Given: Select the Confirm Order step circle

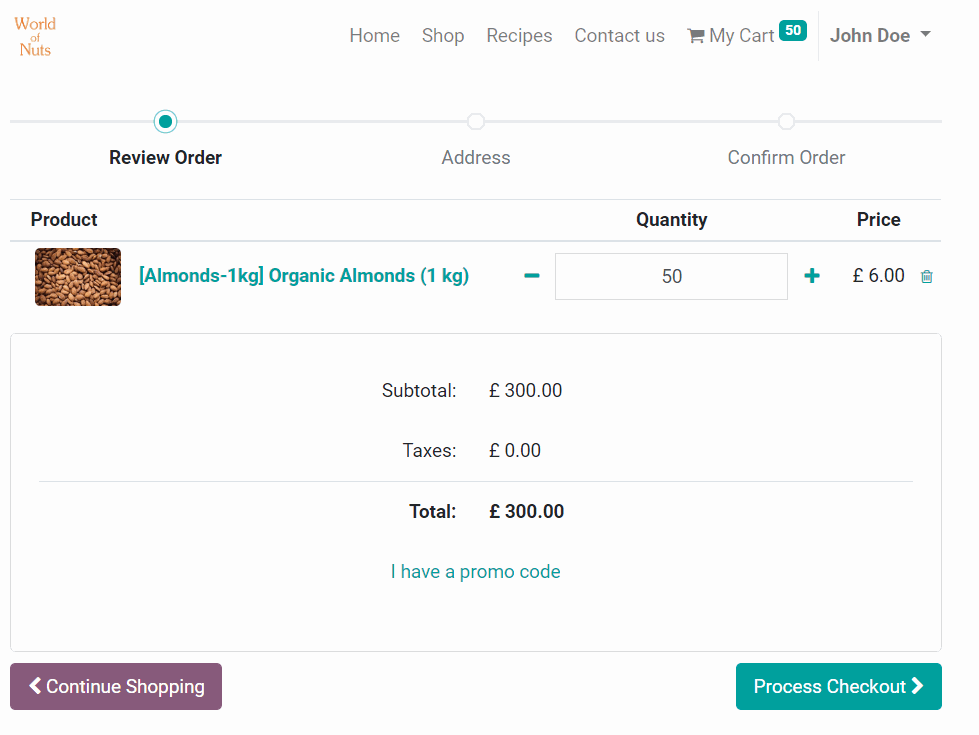Looking at the screenshot, I should [787, 122].
